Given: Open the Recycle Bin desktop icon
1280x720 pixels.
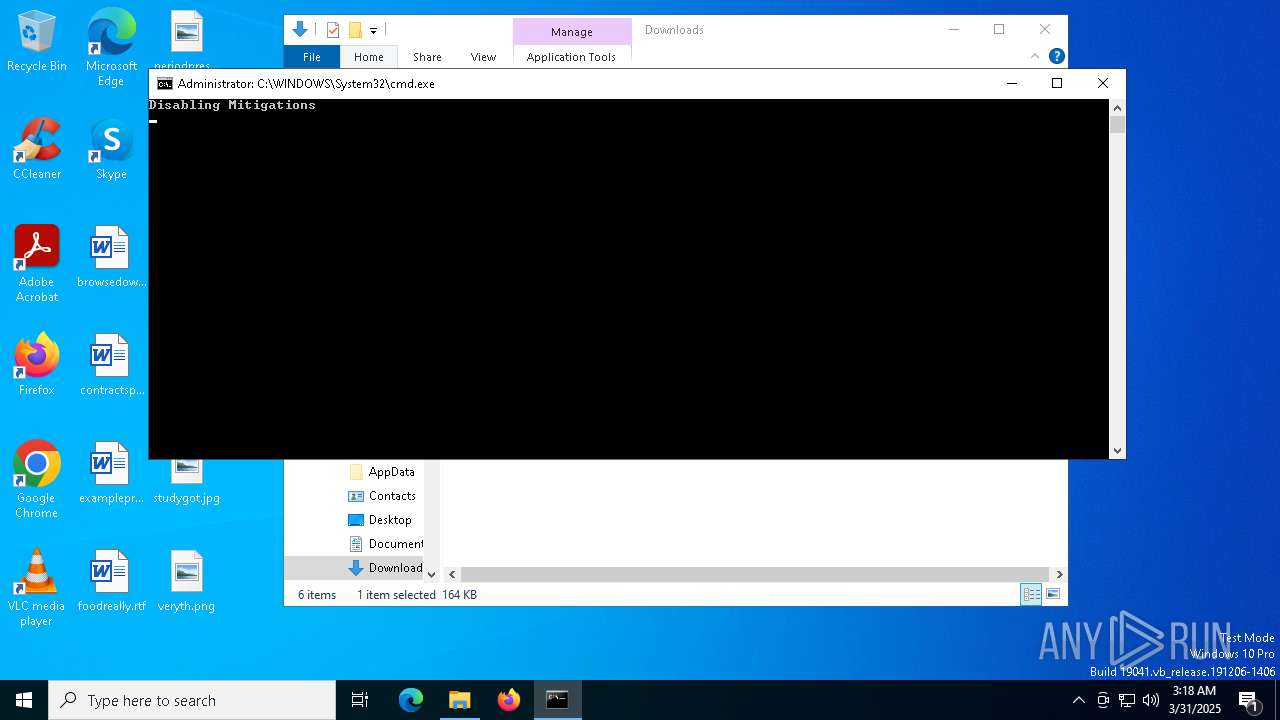Looking at the screenshot, I should 37,42.
